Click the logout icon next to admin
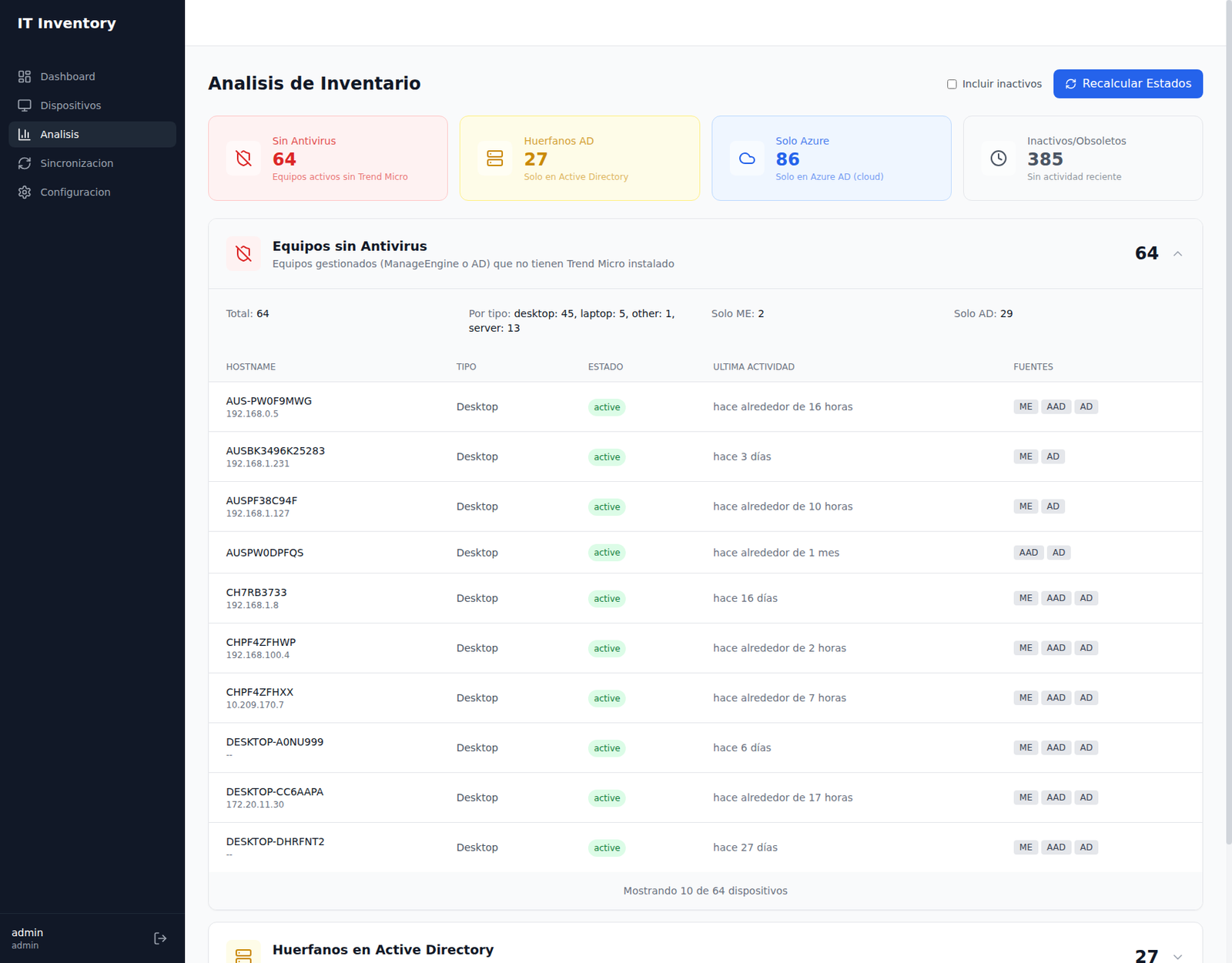This screenshot has height=963, width=1232. point(160,938)
